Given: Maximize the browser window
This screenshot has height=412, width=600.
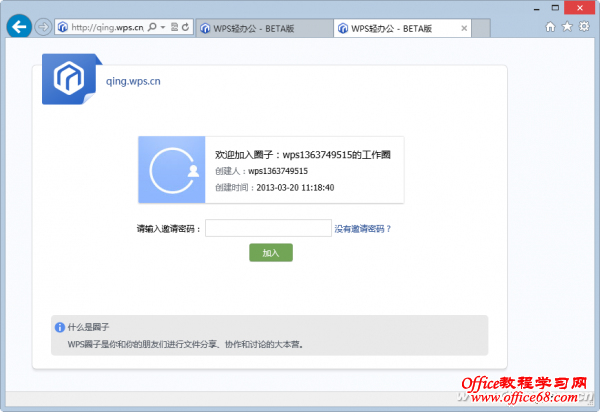Looking at the screenshot, I should 555,8.
